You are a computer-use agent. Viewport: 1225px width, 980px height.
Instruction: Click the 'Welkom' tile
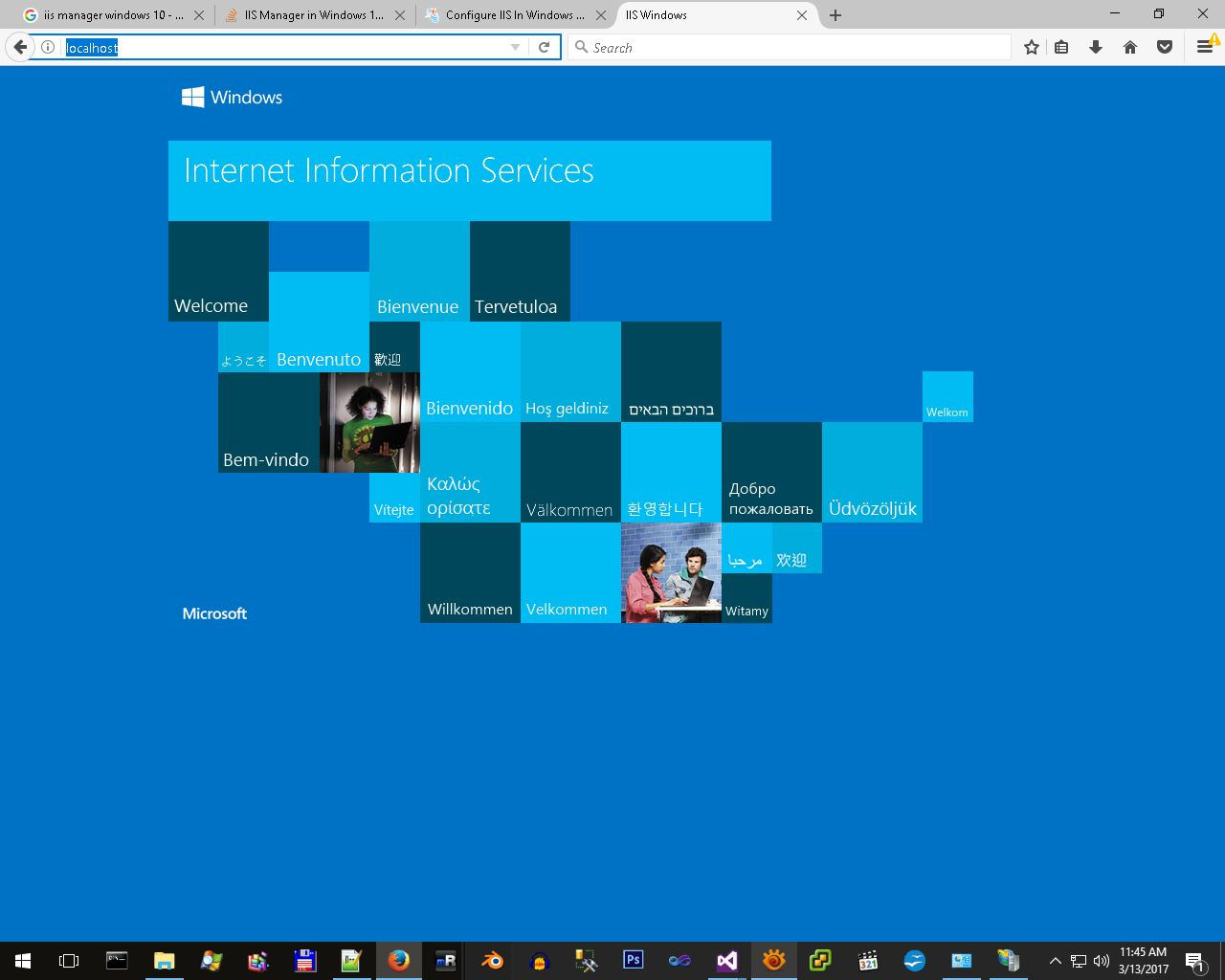947,397
